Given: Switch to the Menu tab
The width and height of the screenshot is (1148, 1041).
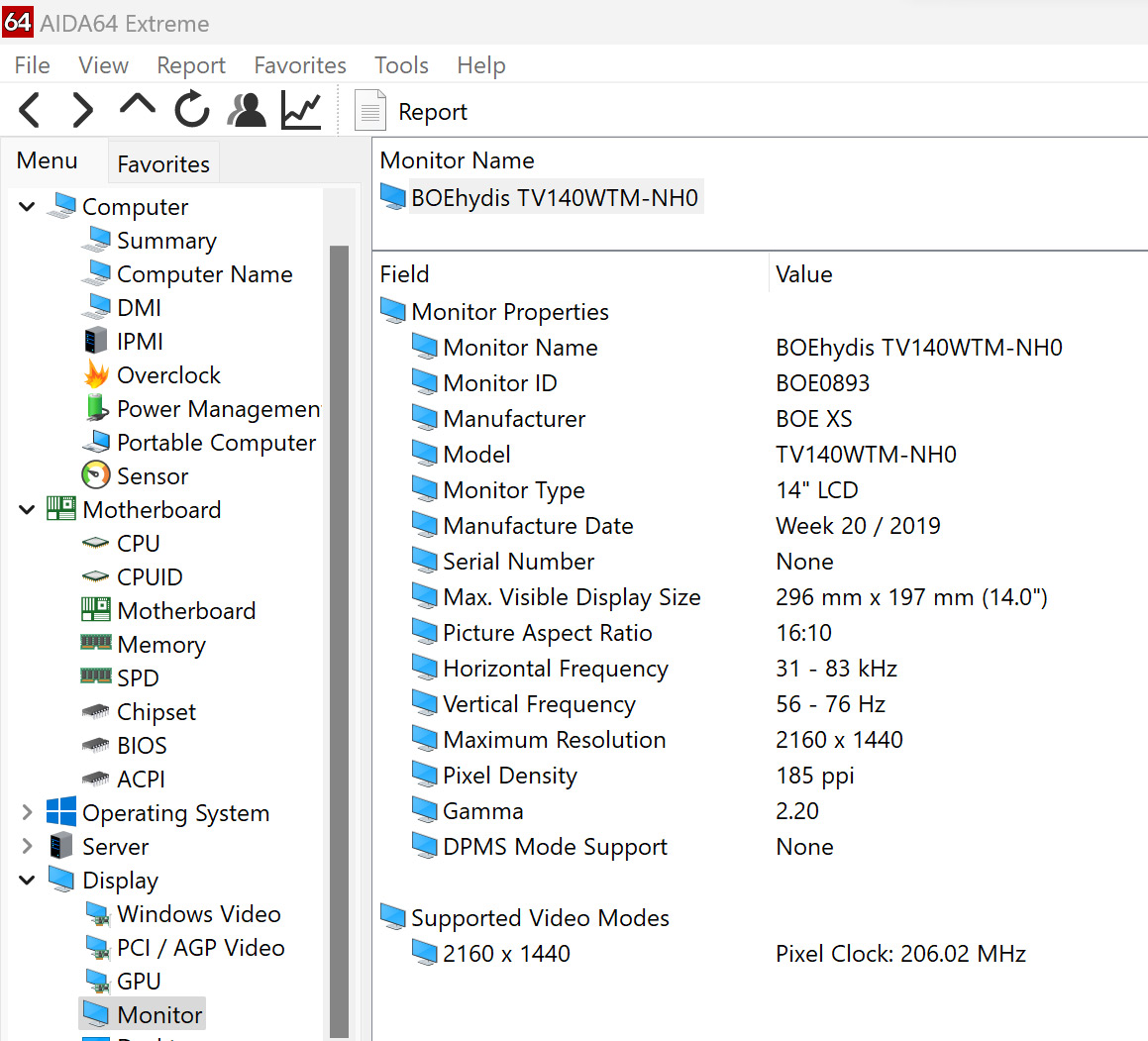Looking at the screenshot, I should (x=48, y=160).
